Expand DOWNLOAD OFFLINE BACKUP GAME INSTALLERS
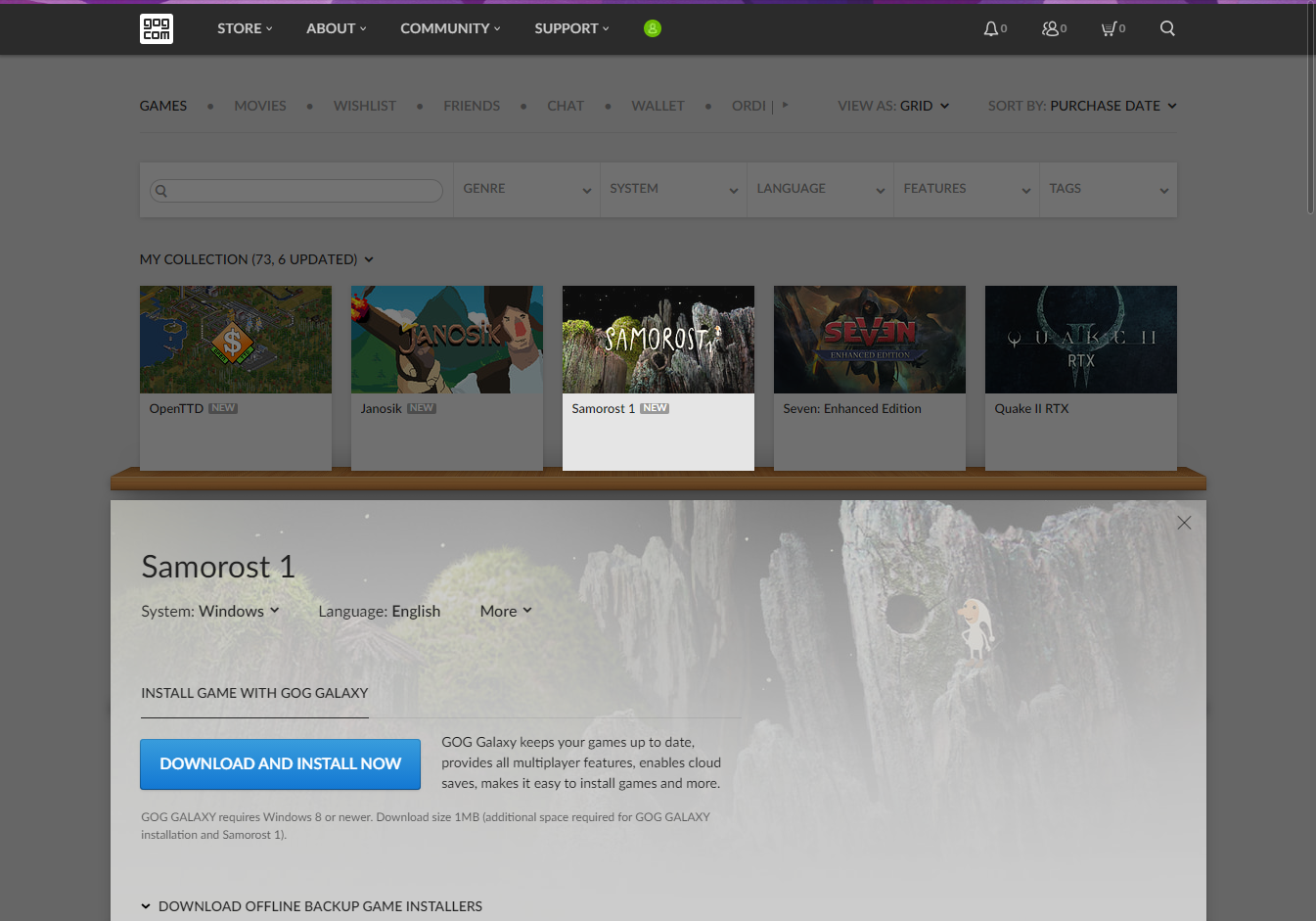This screenshot has width=1316, height=921. [x=311, y=906]
